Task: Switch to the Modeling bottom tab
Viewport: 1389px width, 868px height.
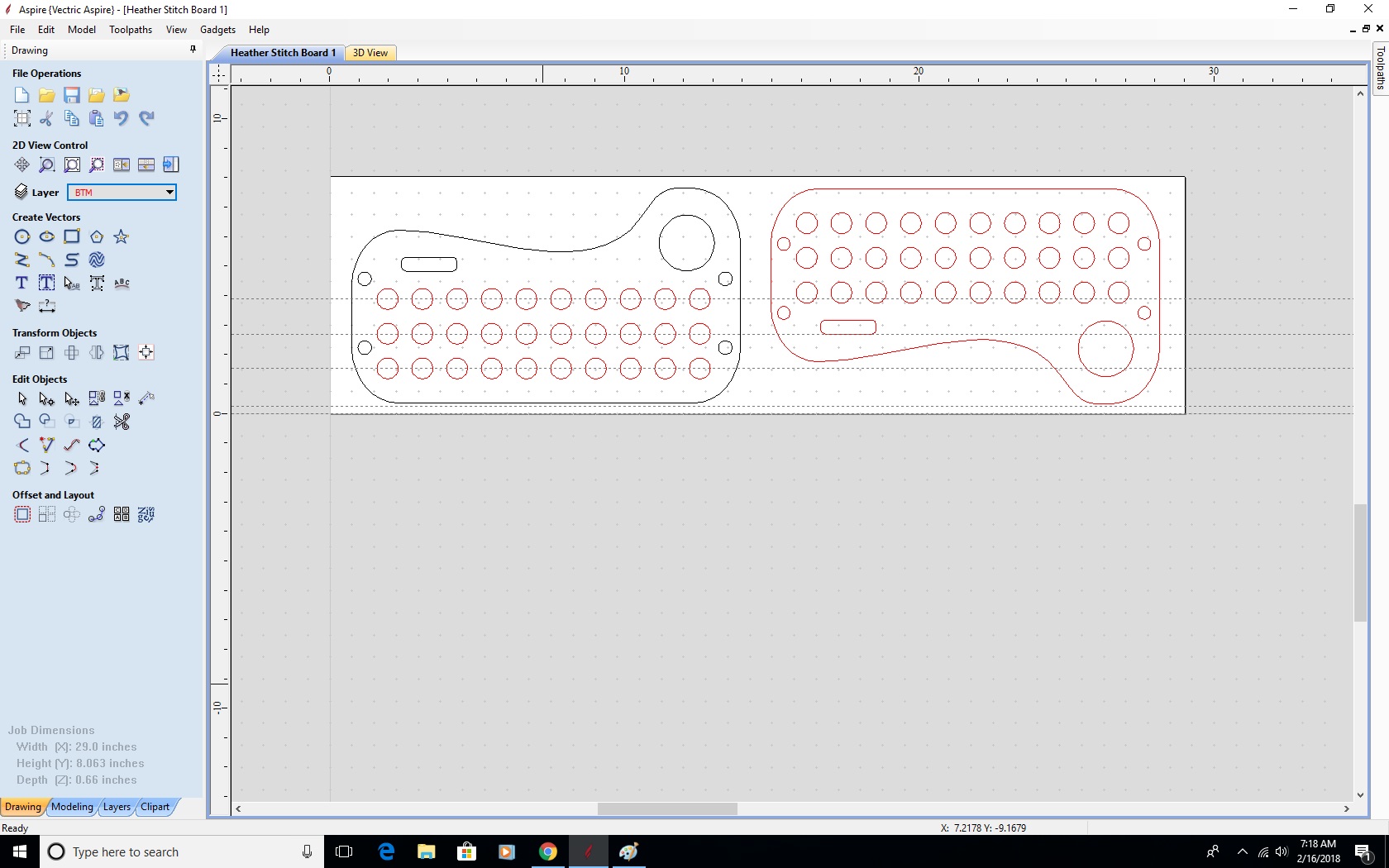Action: (72, 807)
